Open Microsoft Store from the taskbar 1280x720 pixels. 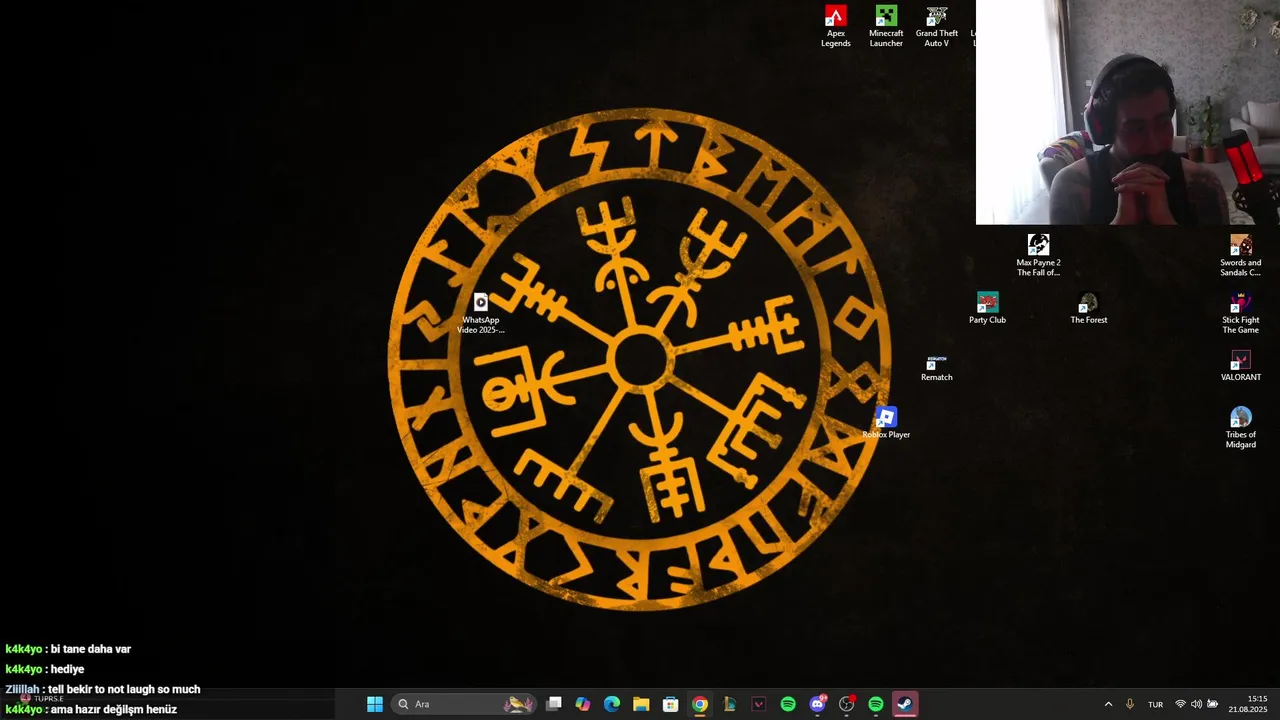[671, 704]
